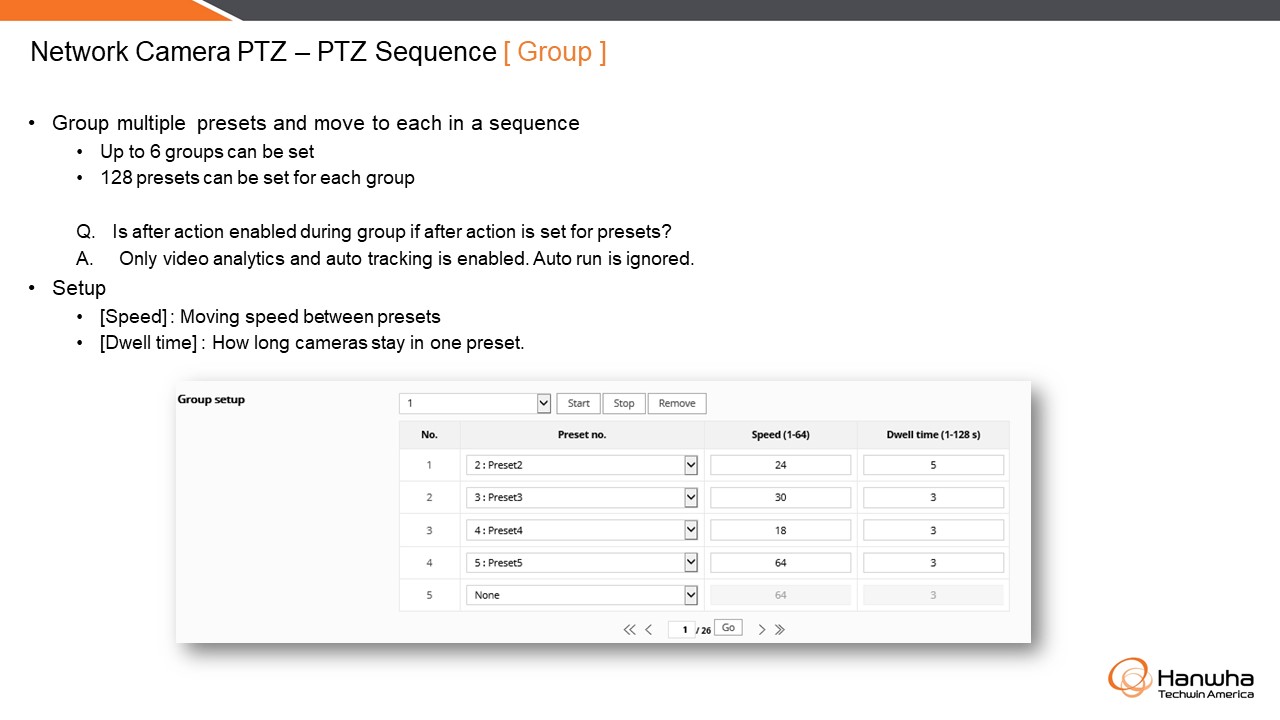This screenshot has width=1280, height=720.
Task: Expand the Preset2 dropdown in row 1
Action: [x=582, y=465]
